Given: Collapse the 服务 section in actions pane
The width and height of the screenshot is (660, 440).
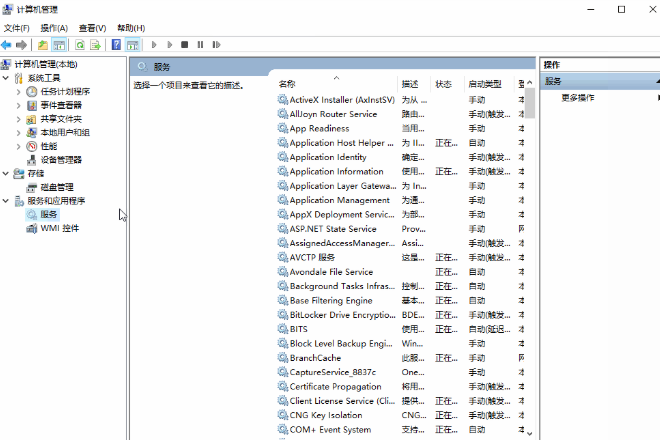Looking at the screenshot, I should coord(657,81).
